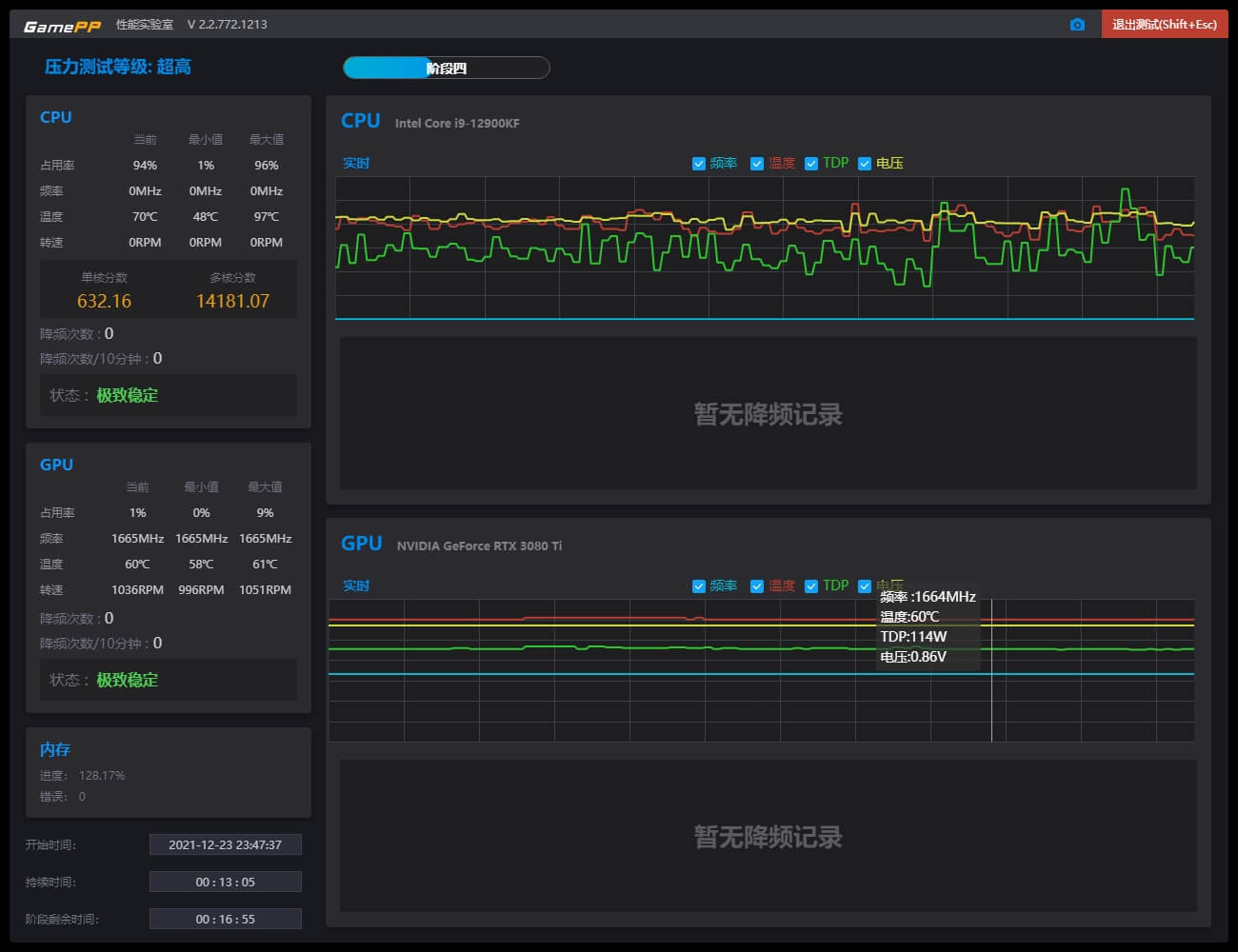1238x952 pixels.
Task: Click the screenshot camera icon
Action: click(1077, 25)
